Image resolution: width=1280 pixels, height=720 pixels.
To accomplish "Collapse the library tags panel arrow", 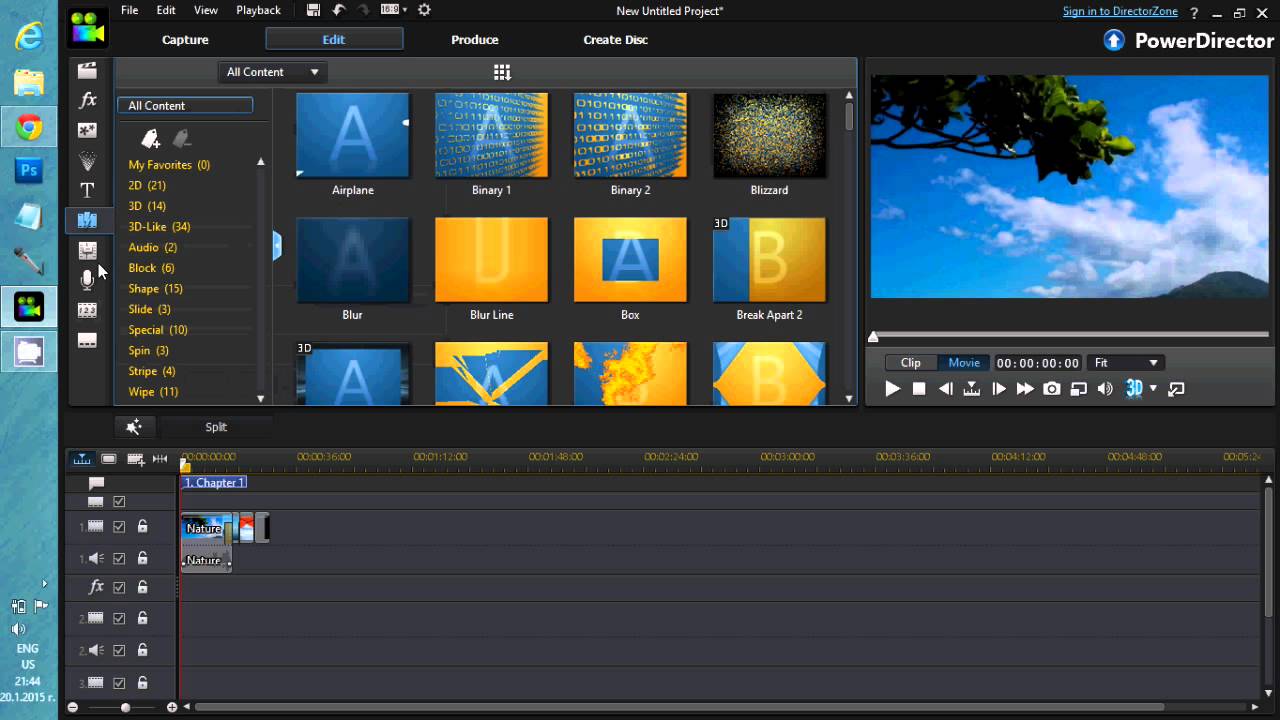I will tap(277, 246).
